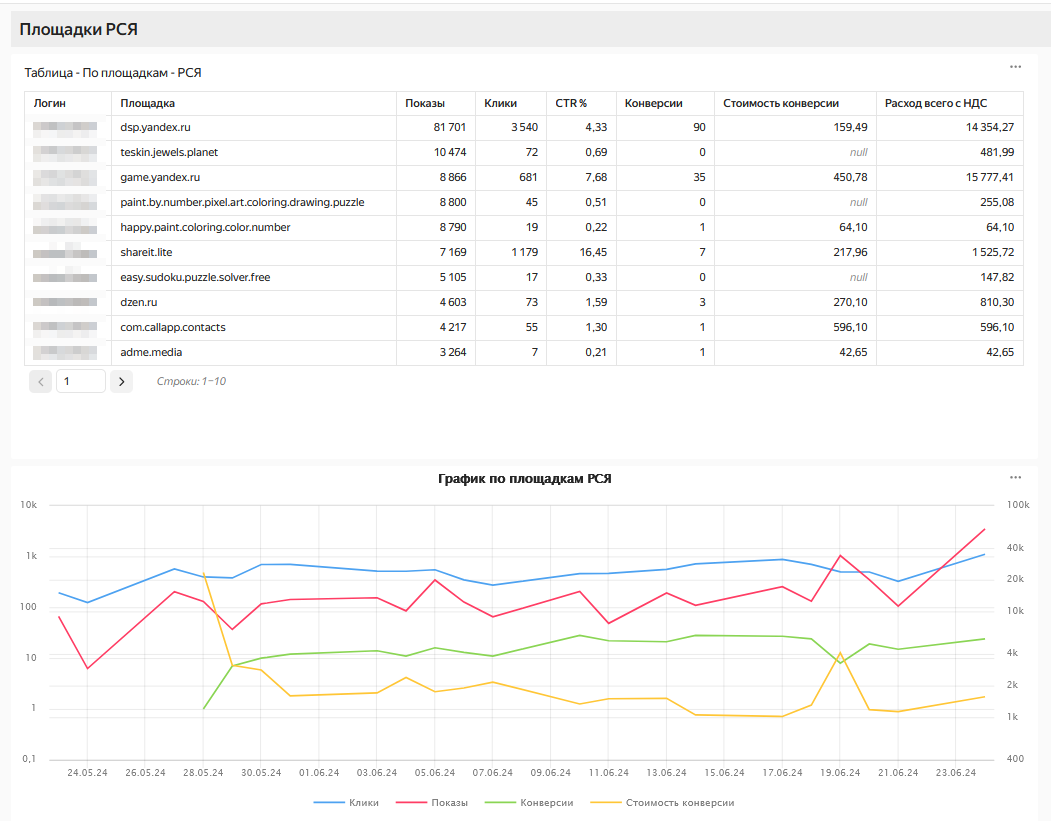Open the table widget three-dot menu

[1015, 67]
